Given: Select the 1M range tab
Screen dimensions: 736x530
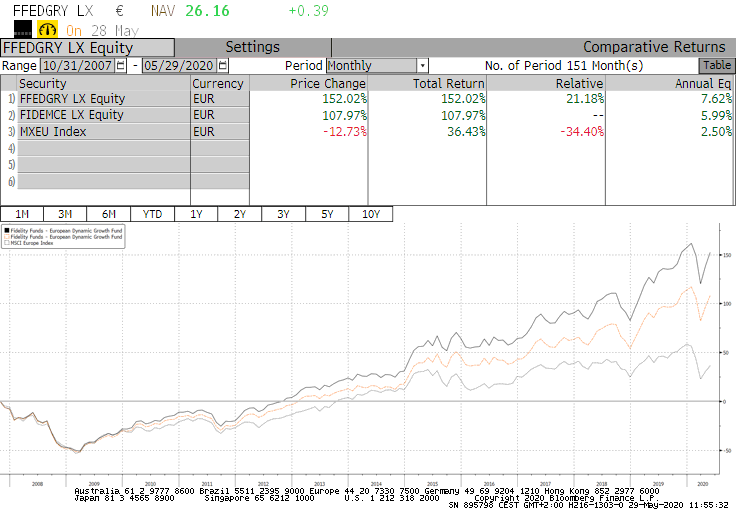Looking at the screenshot, I should click(x=22, y=214).
